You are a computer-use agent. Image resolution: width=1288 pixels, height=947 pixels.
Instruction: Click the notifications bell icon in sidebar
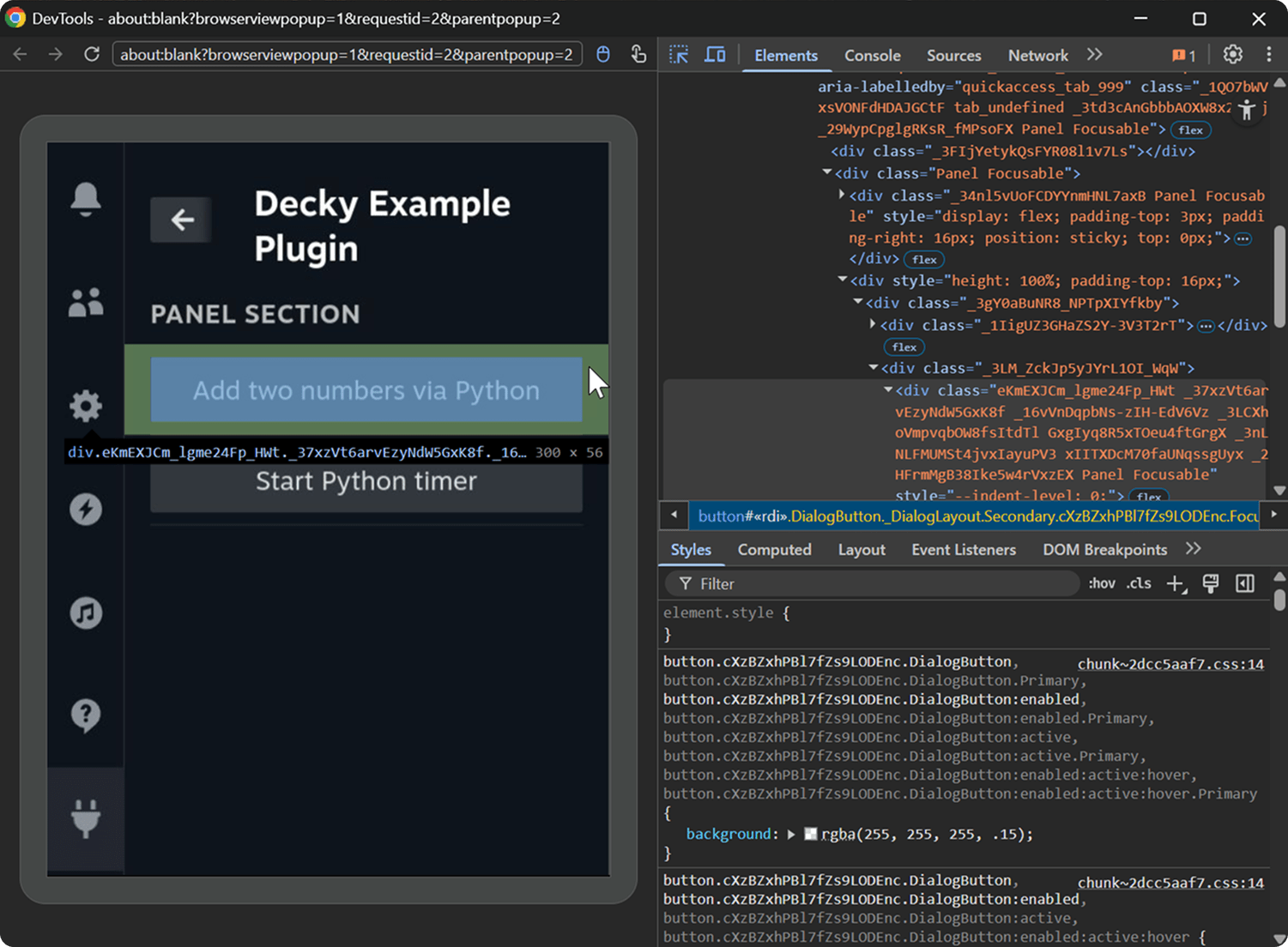86,199
